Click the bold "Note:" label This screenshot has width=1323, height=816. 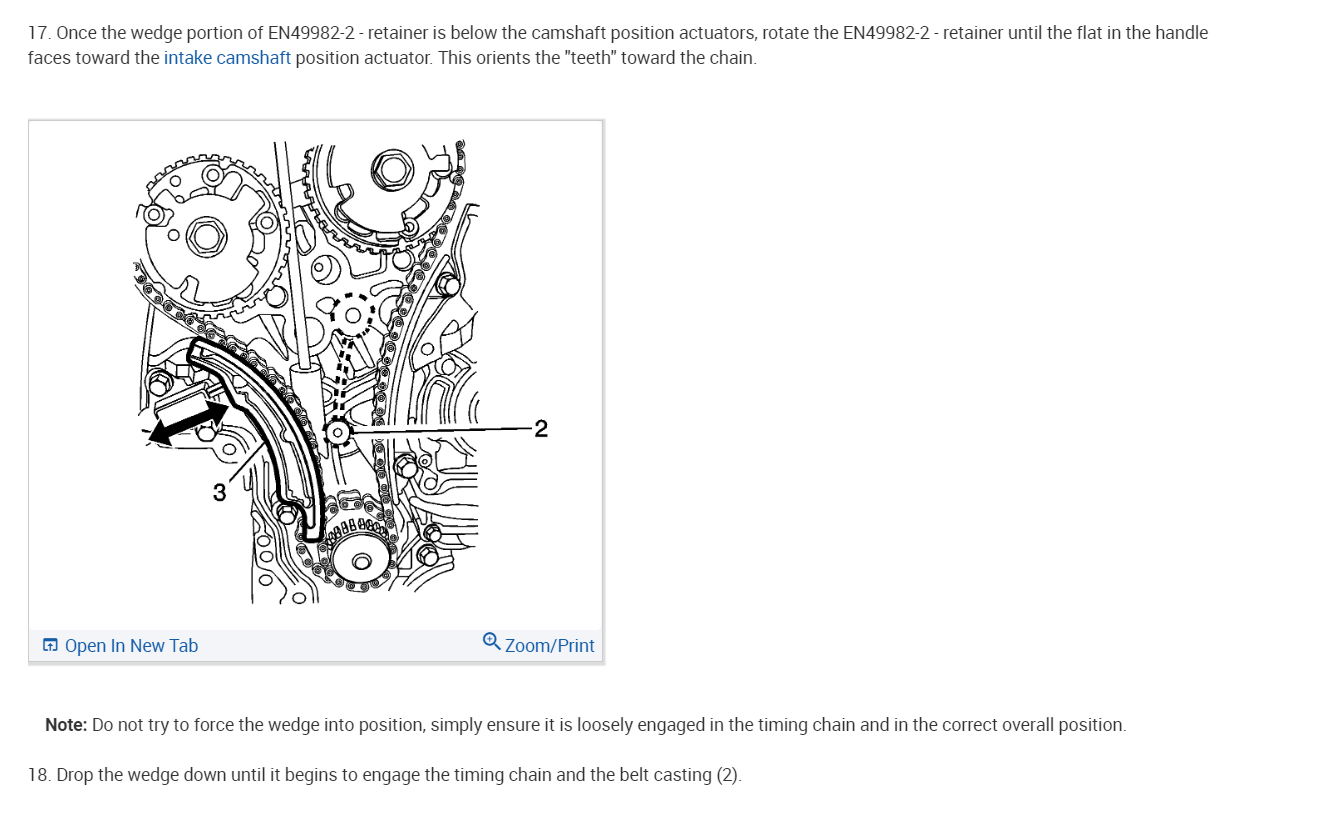(66, 725)
